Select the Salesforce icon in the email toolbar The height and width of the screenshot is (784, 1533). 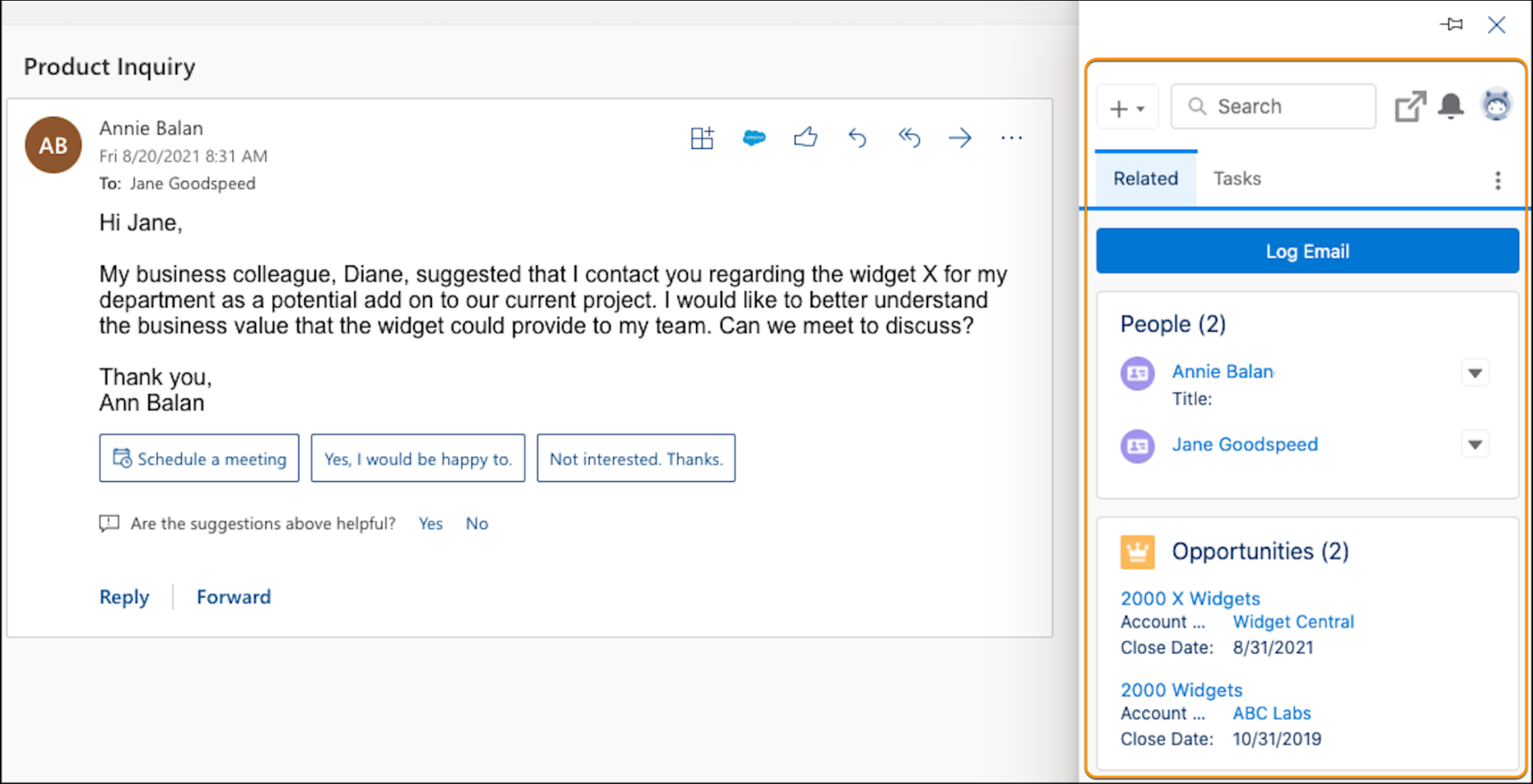(x=754, y=138)
